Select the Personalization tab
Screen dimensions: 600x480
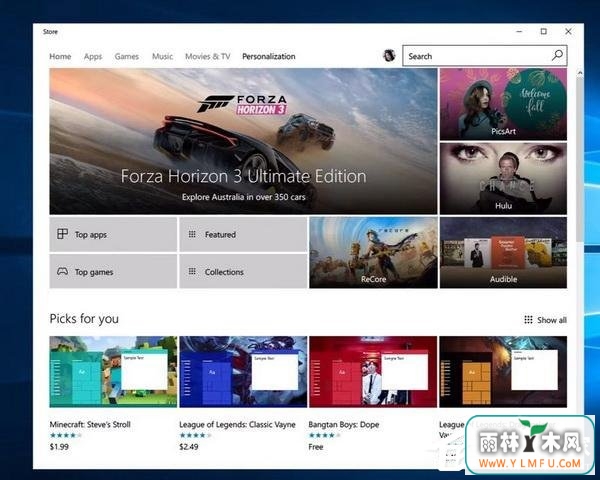[x=269, y=56]
